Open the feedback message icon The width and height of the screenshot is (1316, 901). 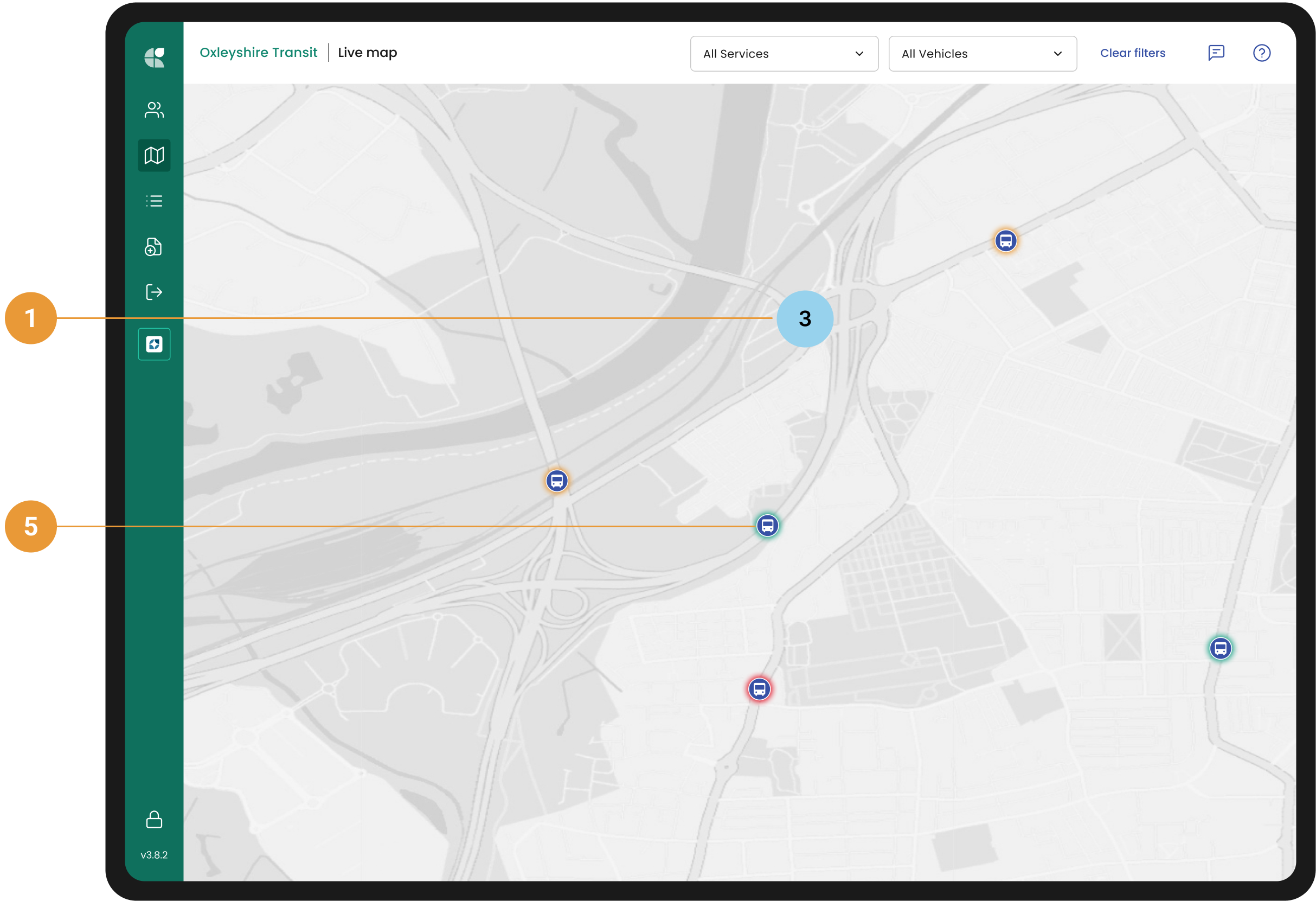1216,53
